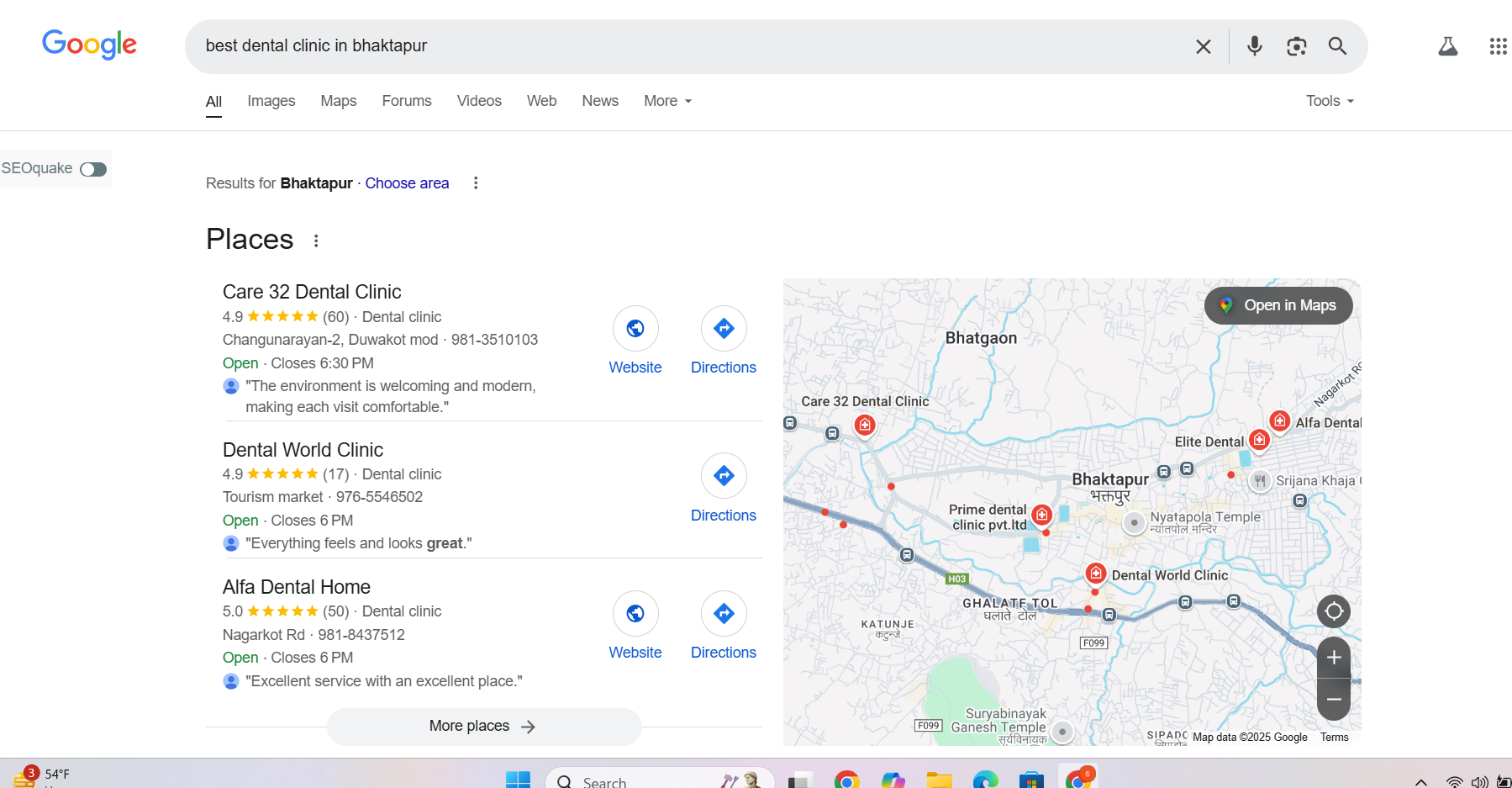Clear the search box text
The height and width of the screenshot is (788, 1512).
coord(1203,46)
